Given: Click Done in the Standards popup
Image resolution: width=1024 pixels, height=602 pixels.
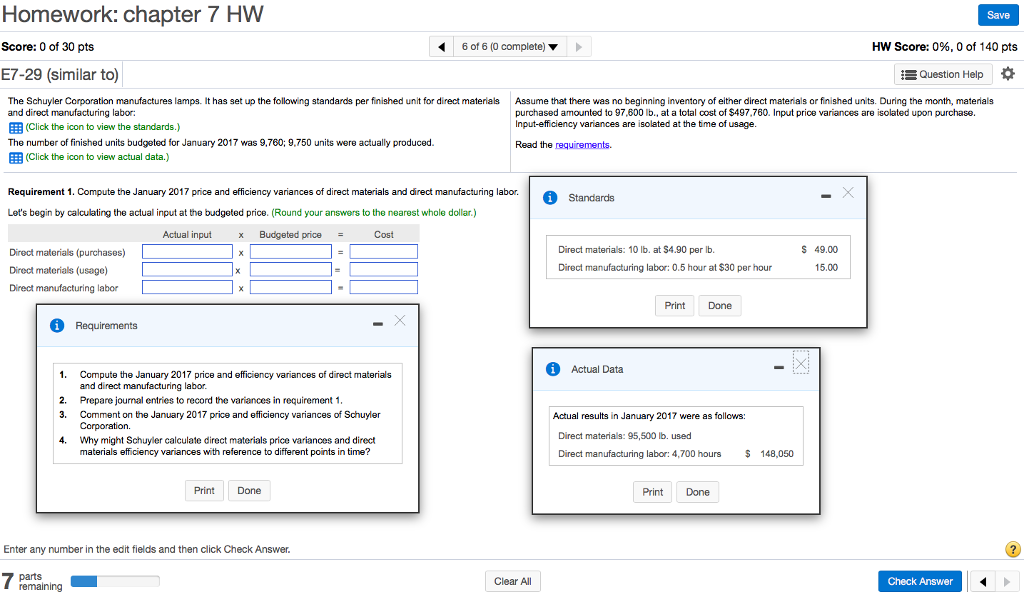Looking at the screenshot, I should [x=719, y=306].
